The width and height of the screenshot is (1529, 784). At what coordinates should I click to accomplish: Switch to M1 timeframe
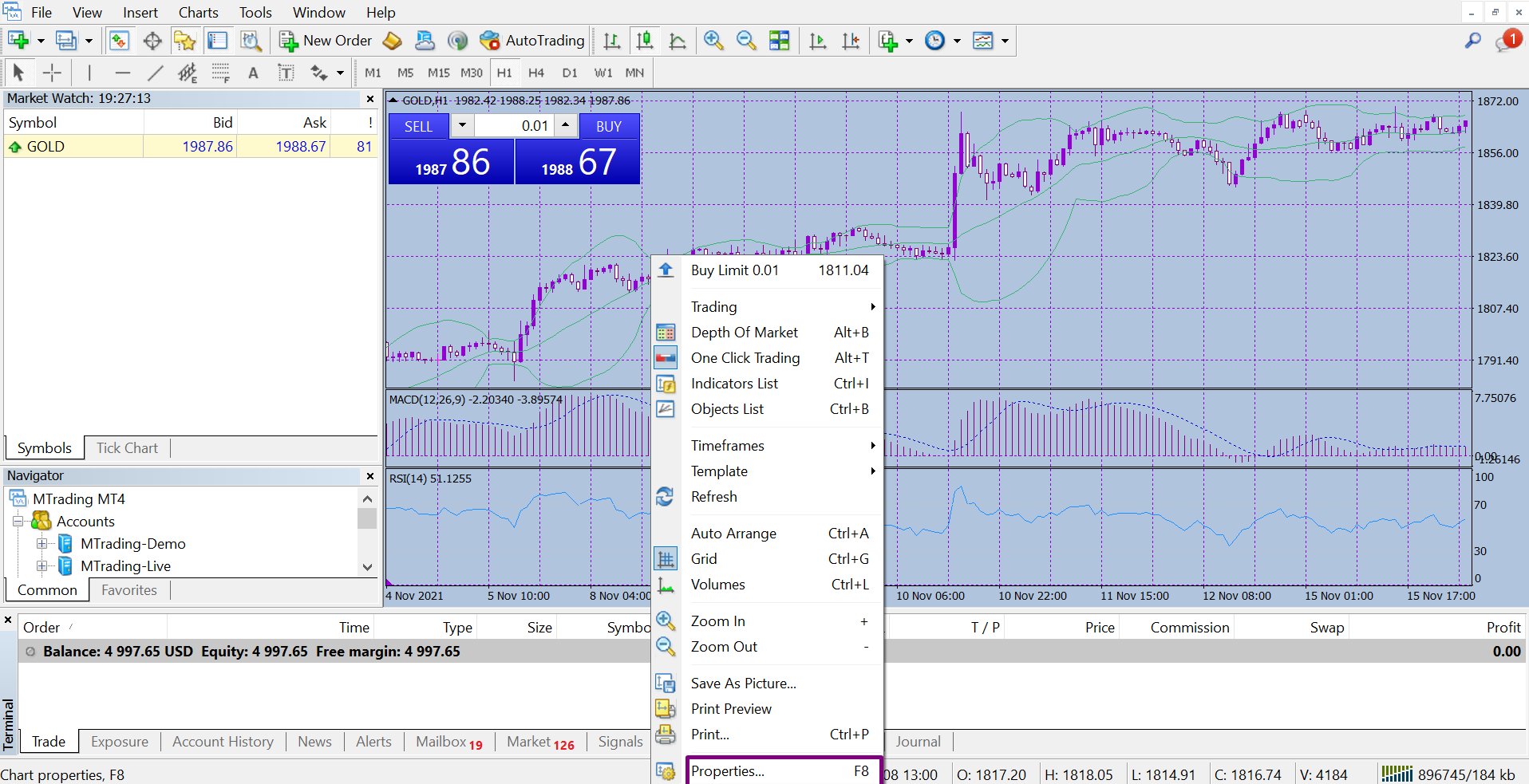click(373, 73)
